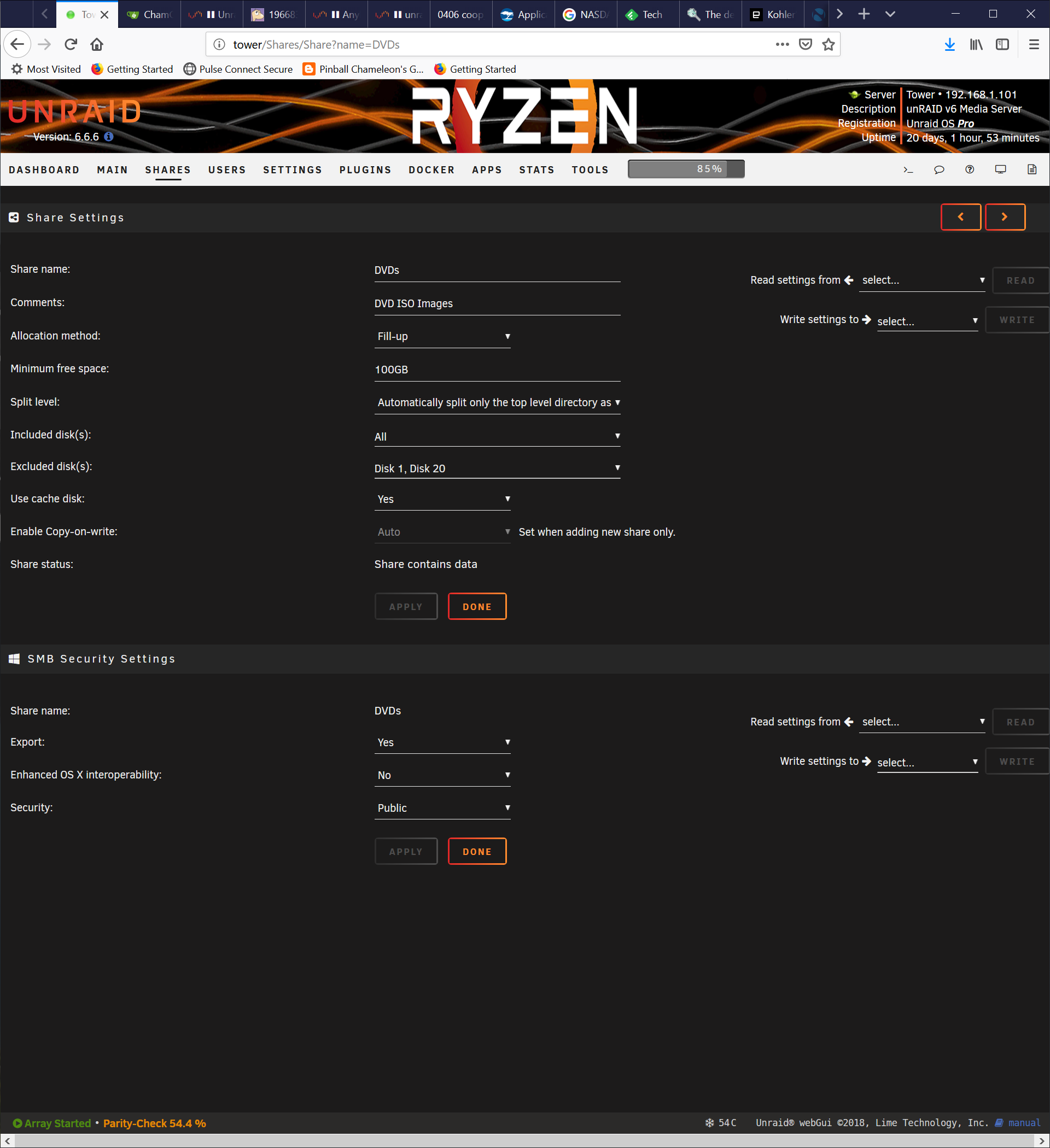The width and height of the screenshot is (1050, 1148).
Task: Click Done in SMB Security Settings
Action: point(477,851)
